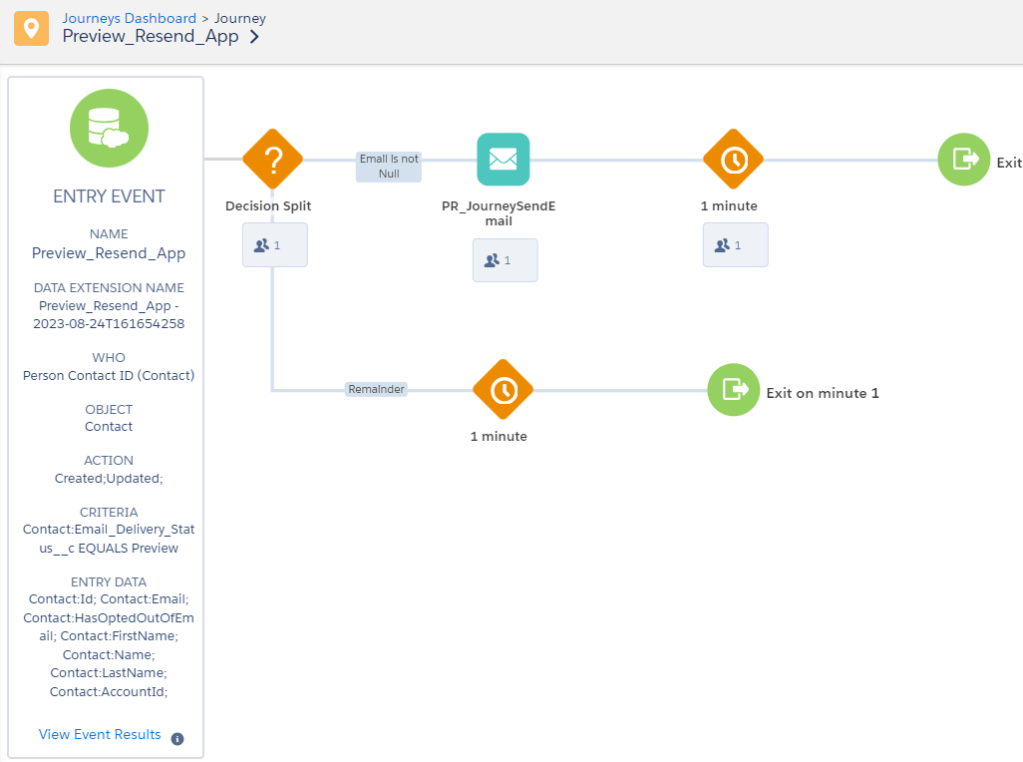Click the top path Exit icon
This screenshot has height=762, width=1023.
pyautogui.click(x=963, y=159)
